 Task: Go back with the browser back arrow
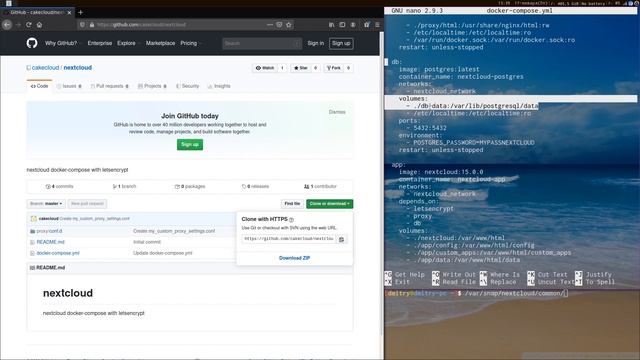7,24
